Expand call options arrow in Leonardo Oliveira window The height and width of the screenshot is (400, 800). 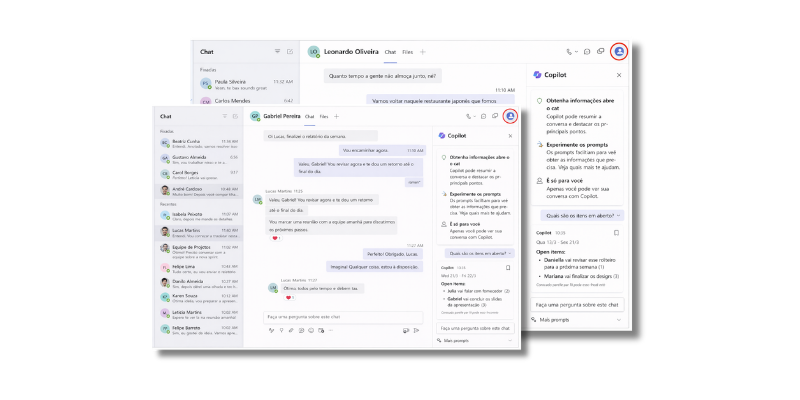[577, 52]
